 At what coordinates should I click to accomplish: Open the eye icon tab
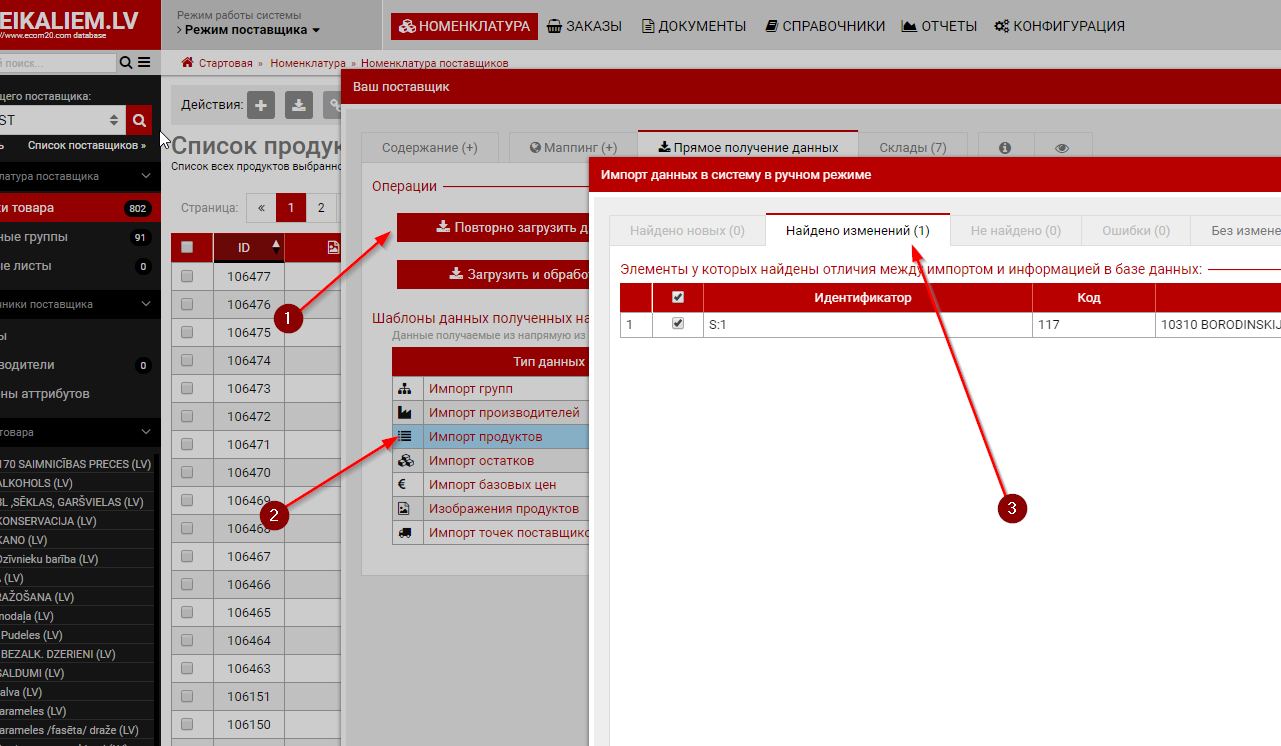[1062, 148]
